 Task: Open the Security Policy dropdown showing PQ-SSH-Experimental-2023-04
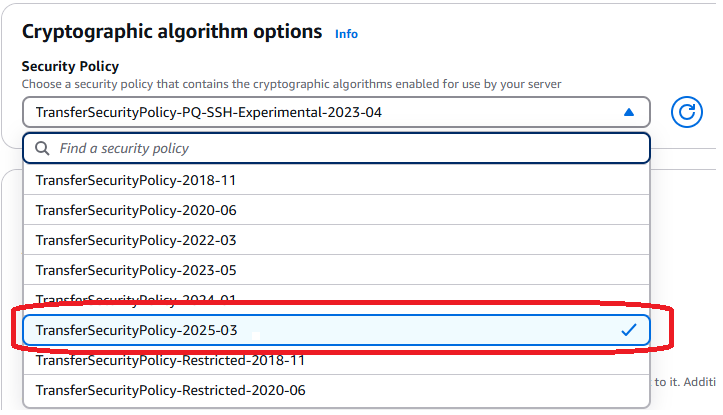[x=335, y=112]
